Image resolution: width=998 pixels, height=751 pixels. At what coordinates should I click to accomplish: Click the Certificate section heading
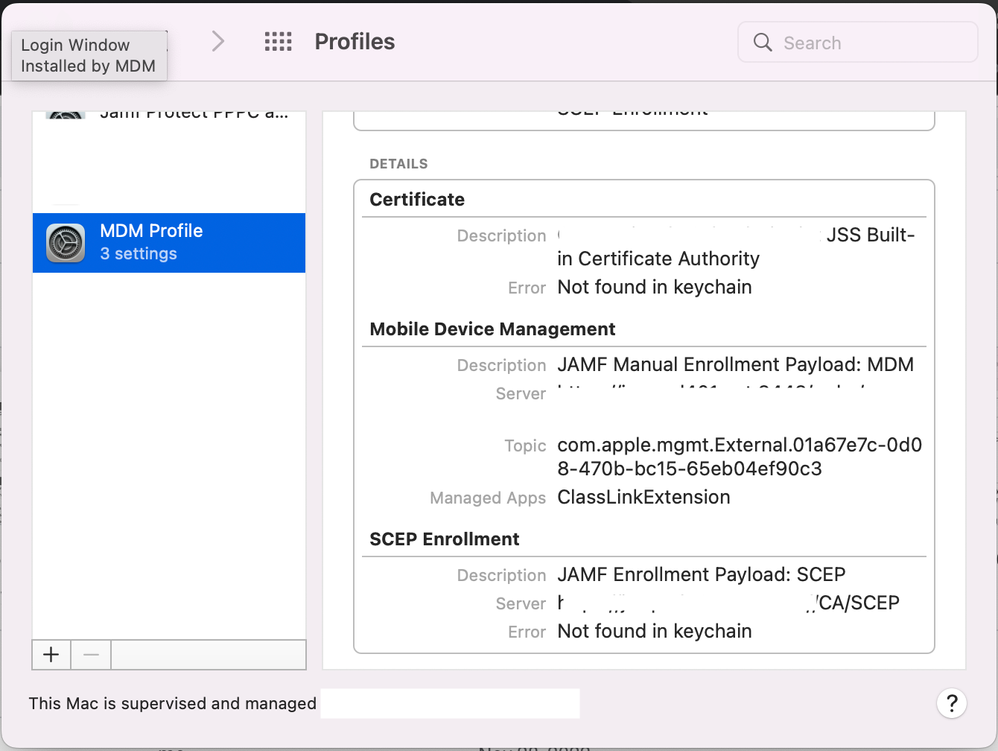pyautogui.click(x=417, y=200)
